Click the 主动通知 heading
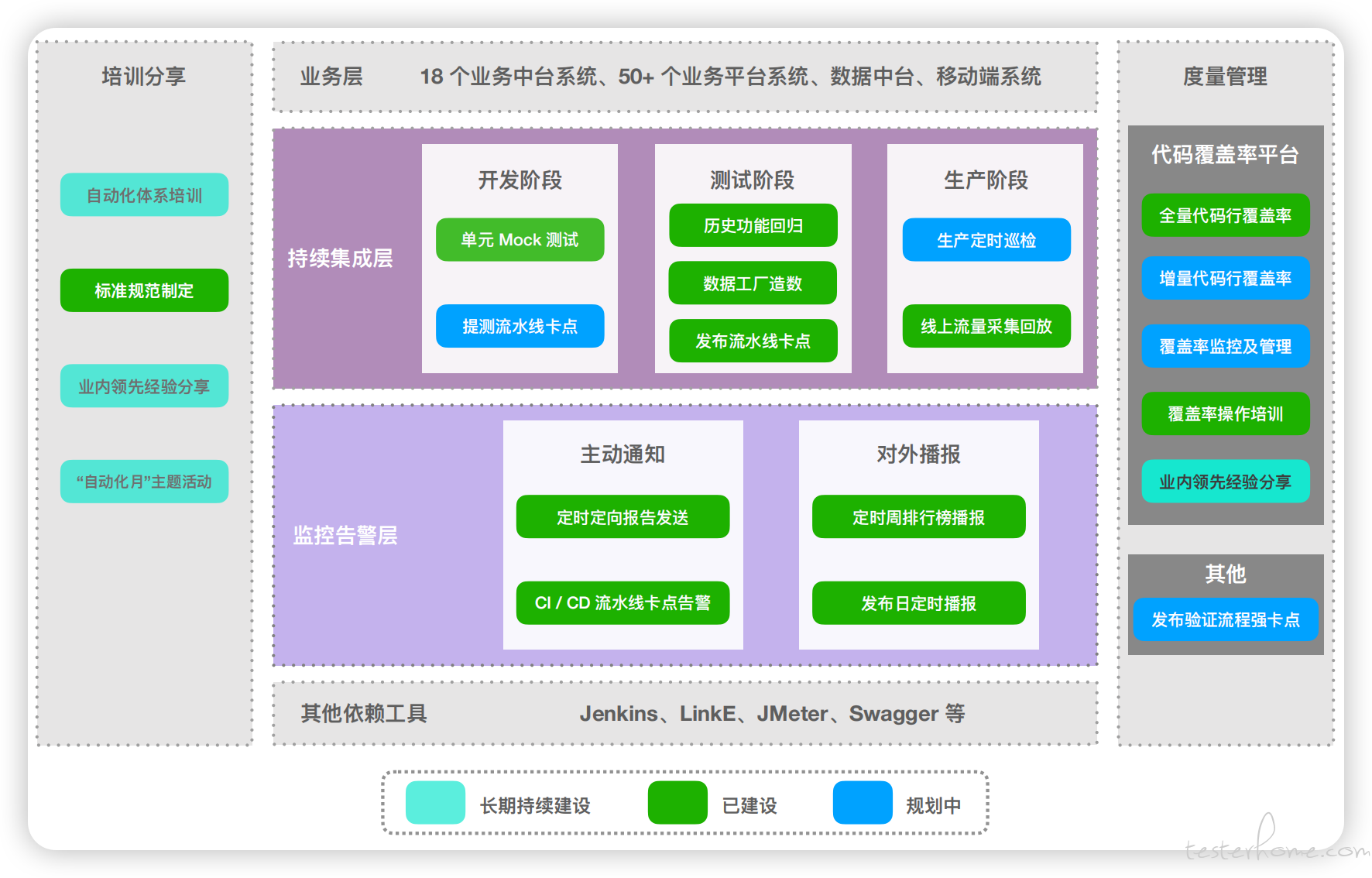1372x878 pixels. 623,454
